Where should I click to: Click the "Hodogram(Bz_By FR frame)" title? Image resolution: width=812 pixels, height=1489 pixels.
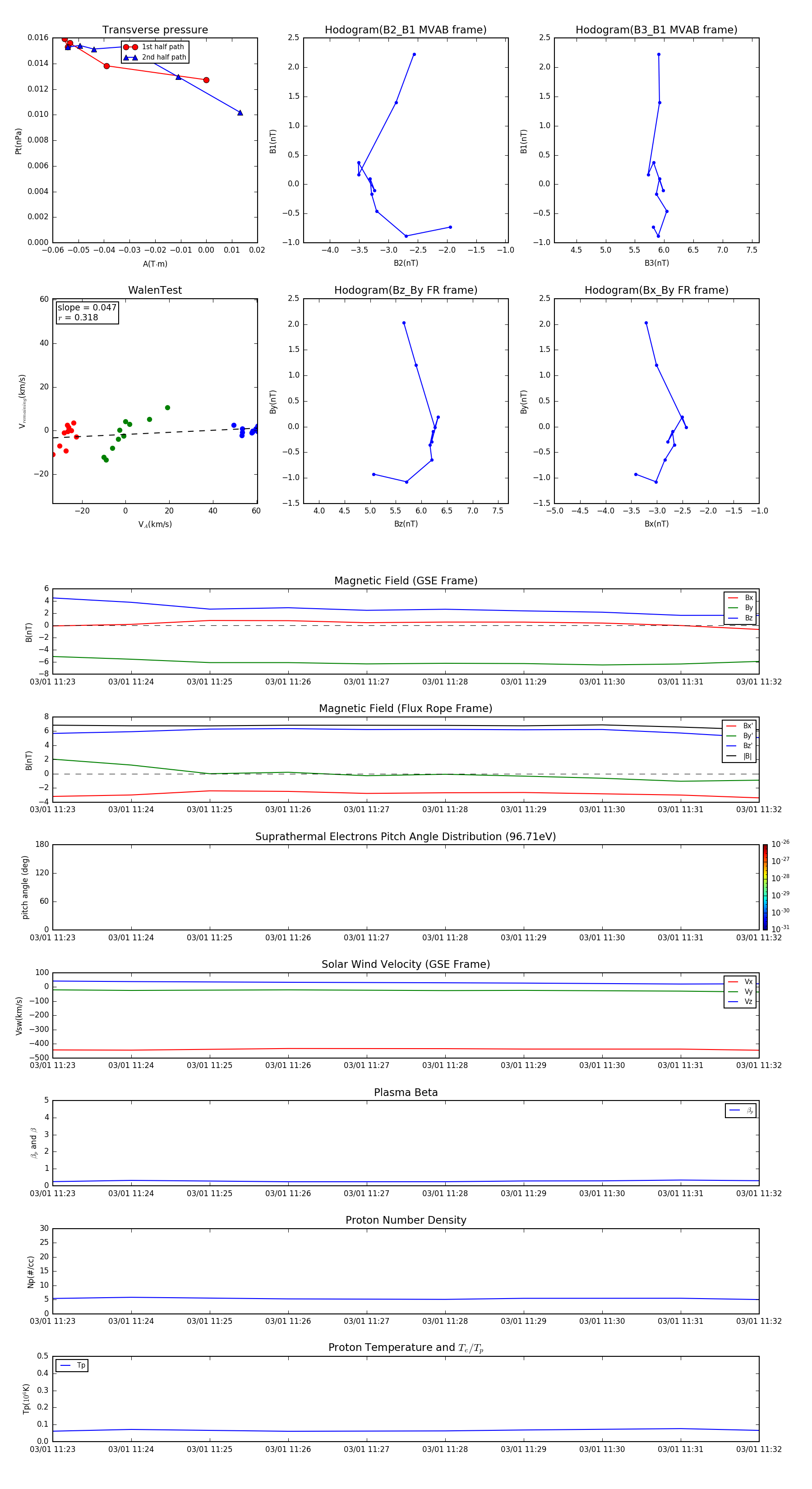pos(406,290)
